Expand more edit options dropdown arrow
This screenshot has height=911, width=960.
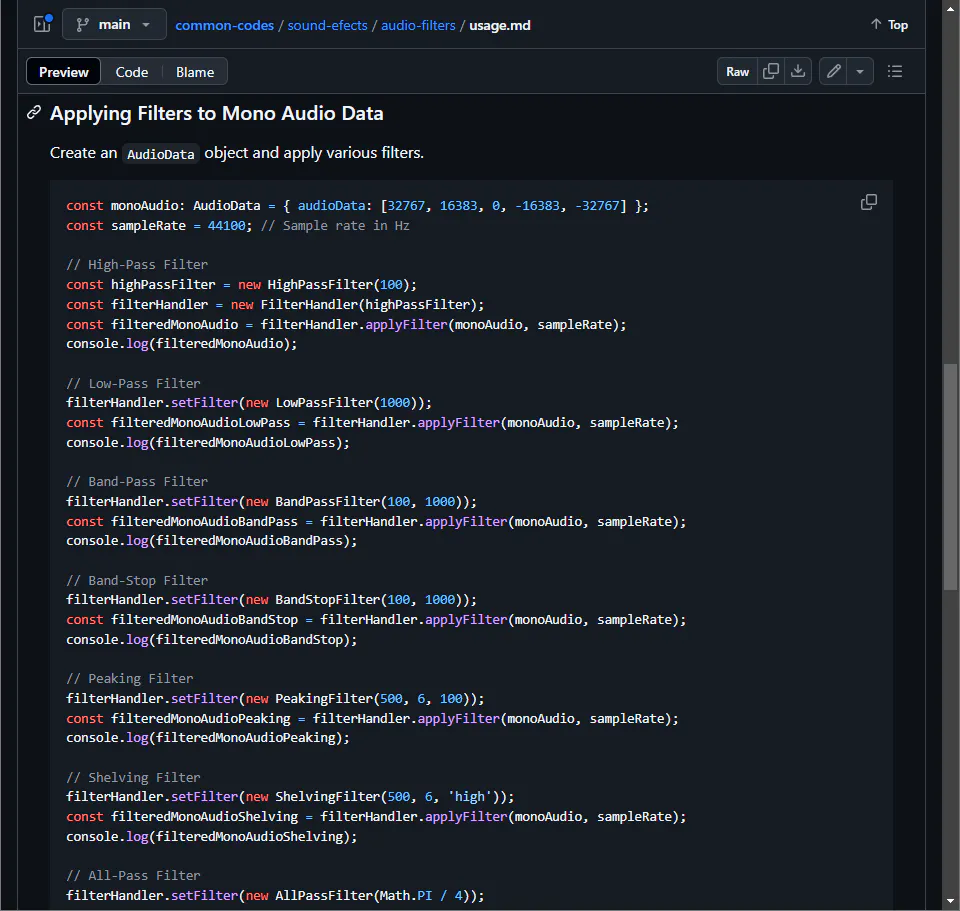click(x=860, y=72)
